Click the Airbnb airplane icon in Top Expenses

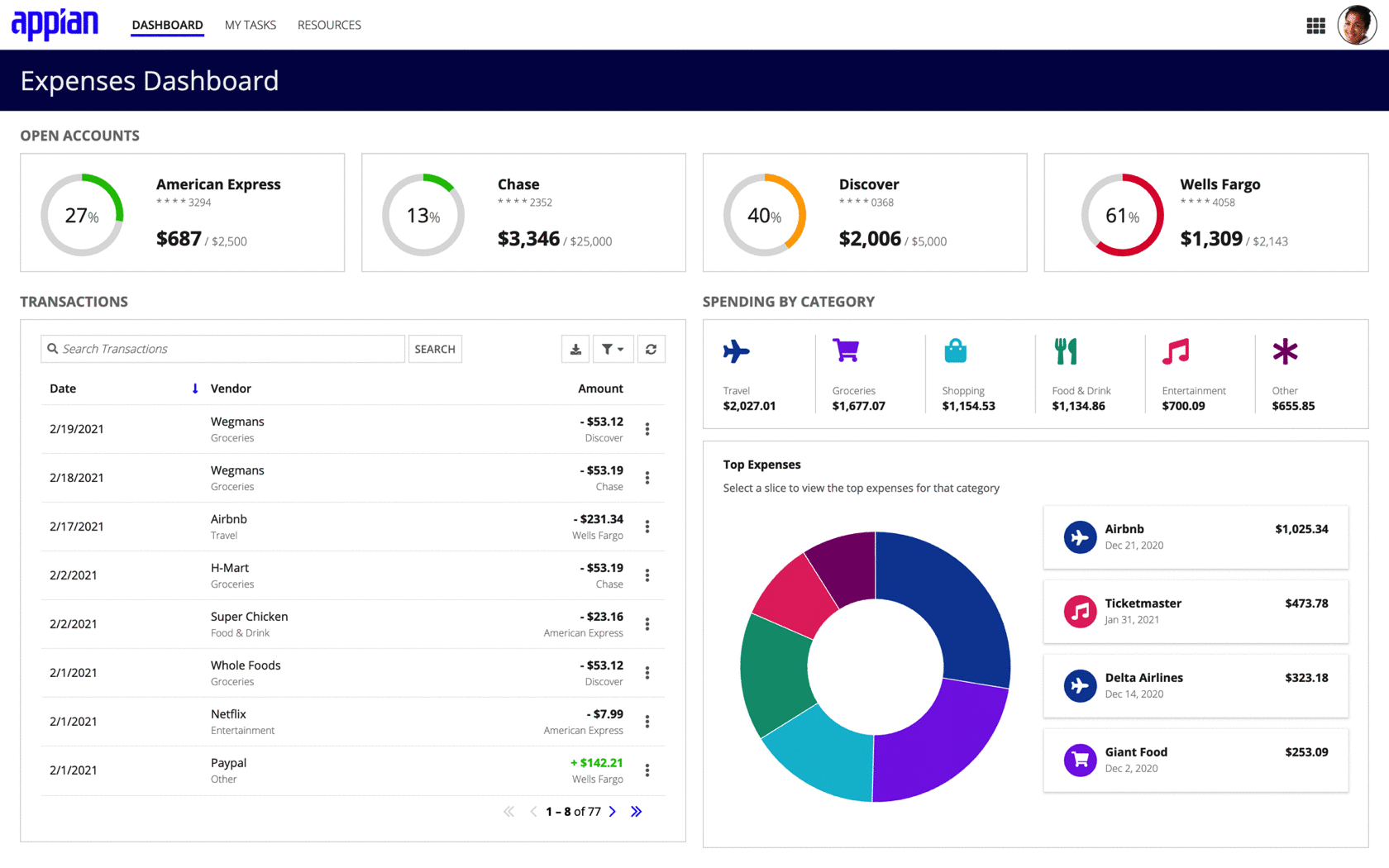1080,537
